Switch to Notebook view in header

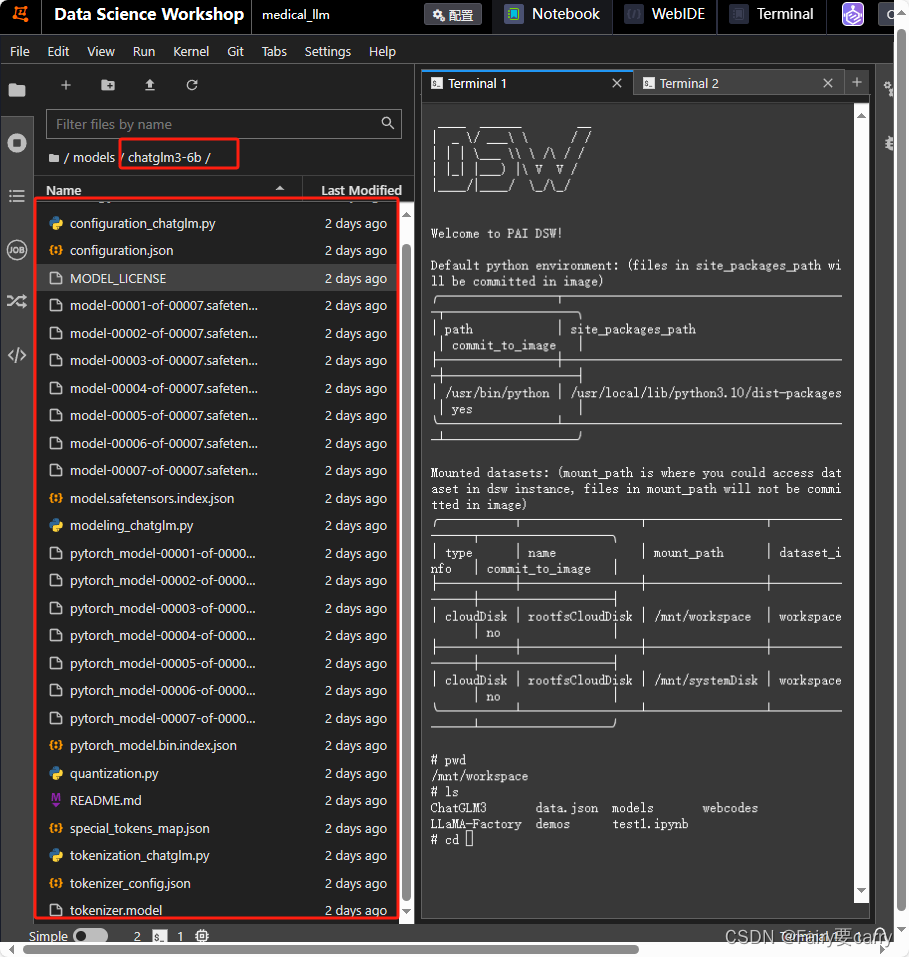[553, 14]
